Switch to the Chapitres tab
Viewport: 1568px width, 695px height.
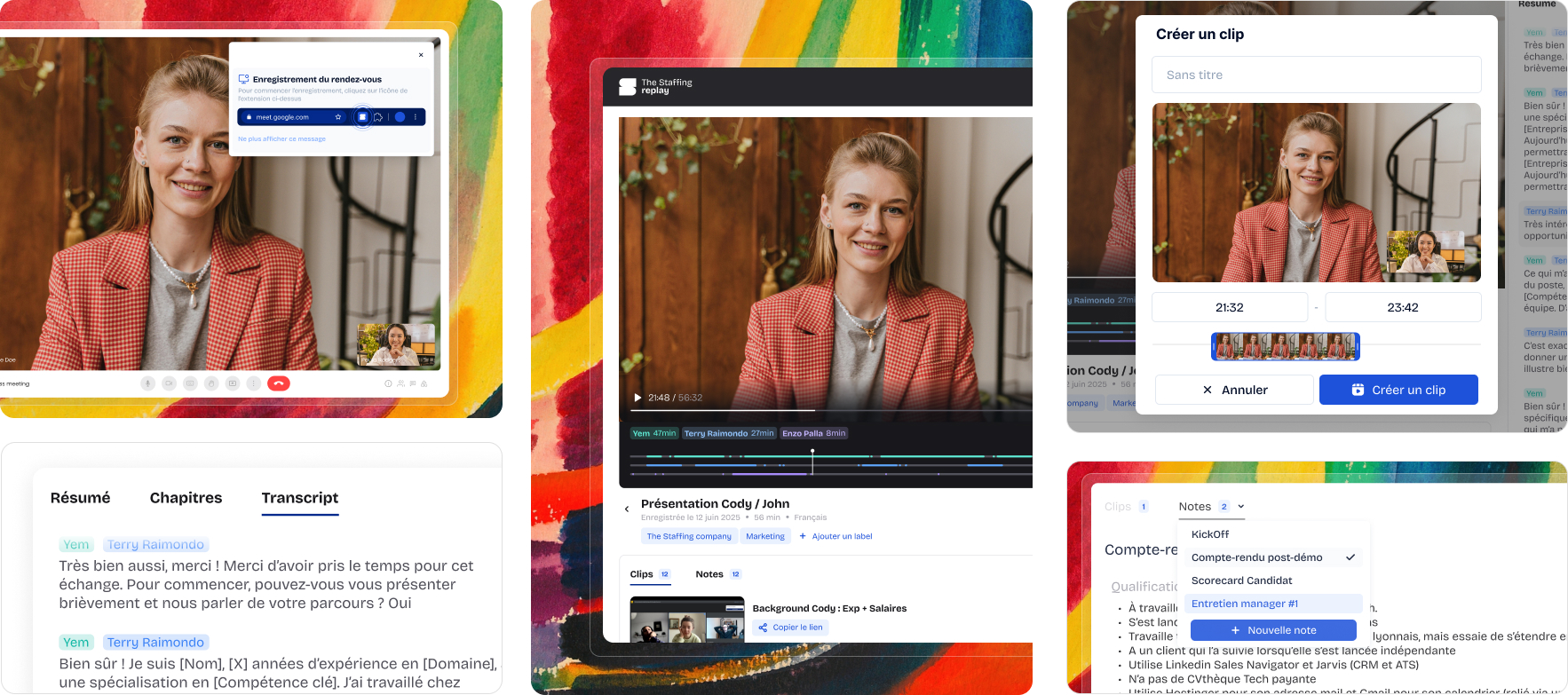186,498
